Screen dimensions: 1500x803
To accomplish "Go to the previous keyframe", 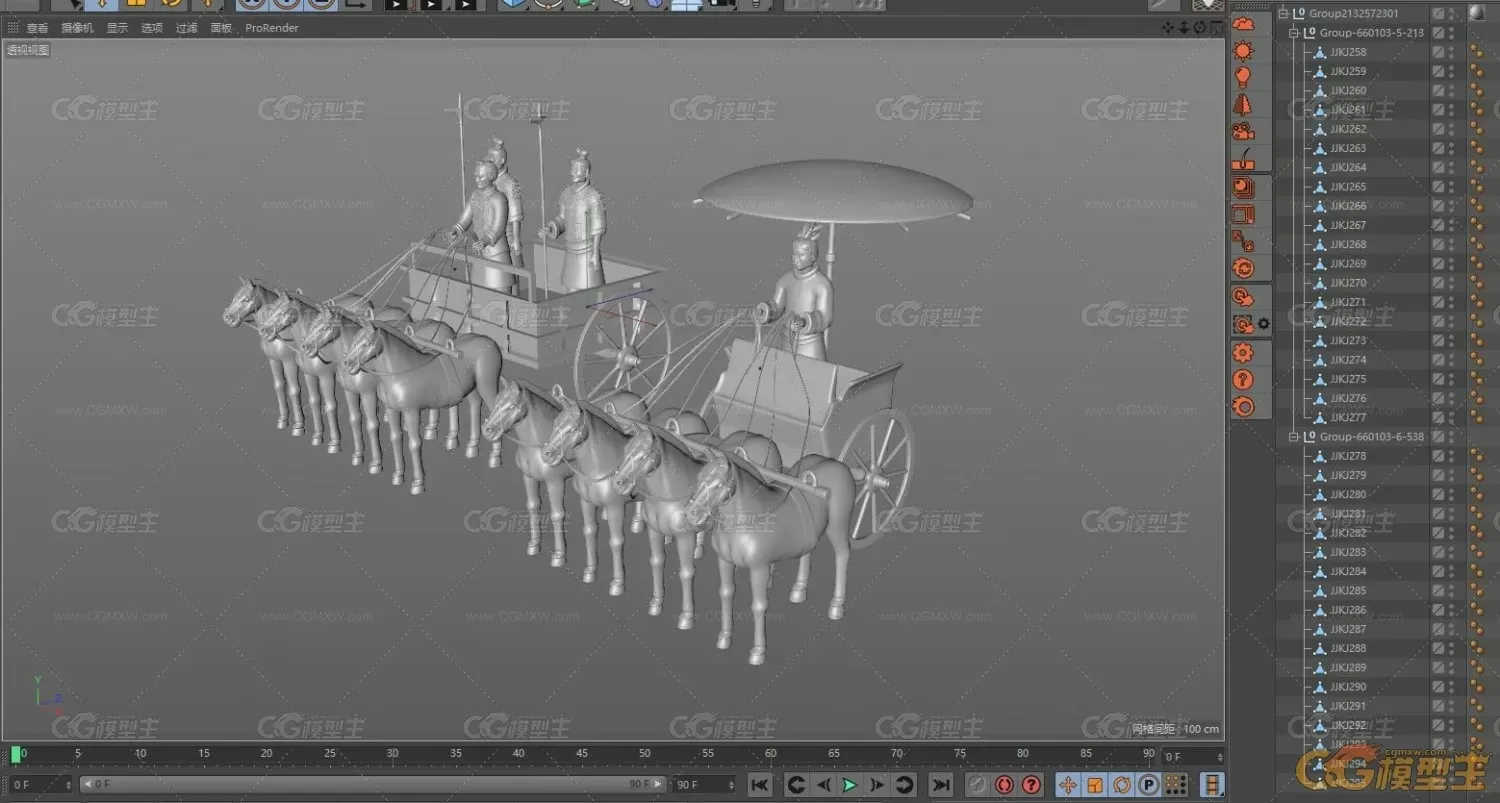I will [x=796, y=785].
